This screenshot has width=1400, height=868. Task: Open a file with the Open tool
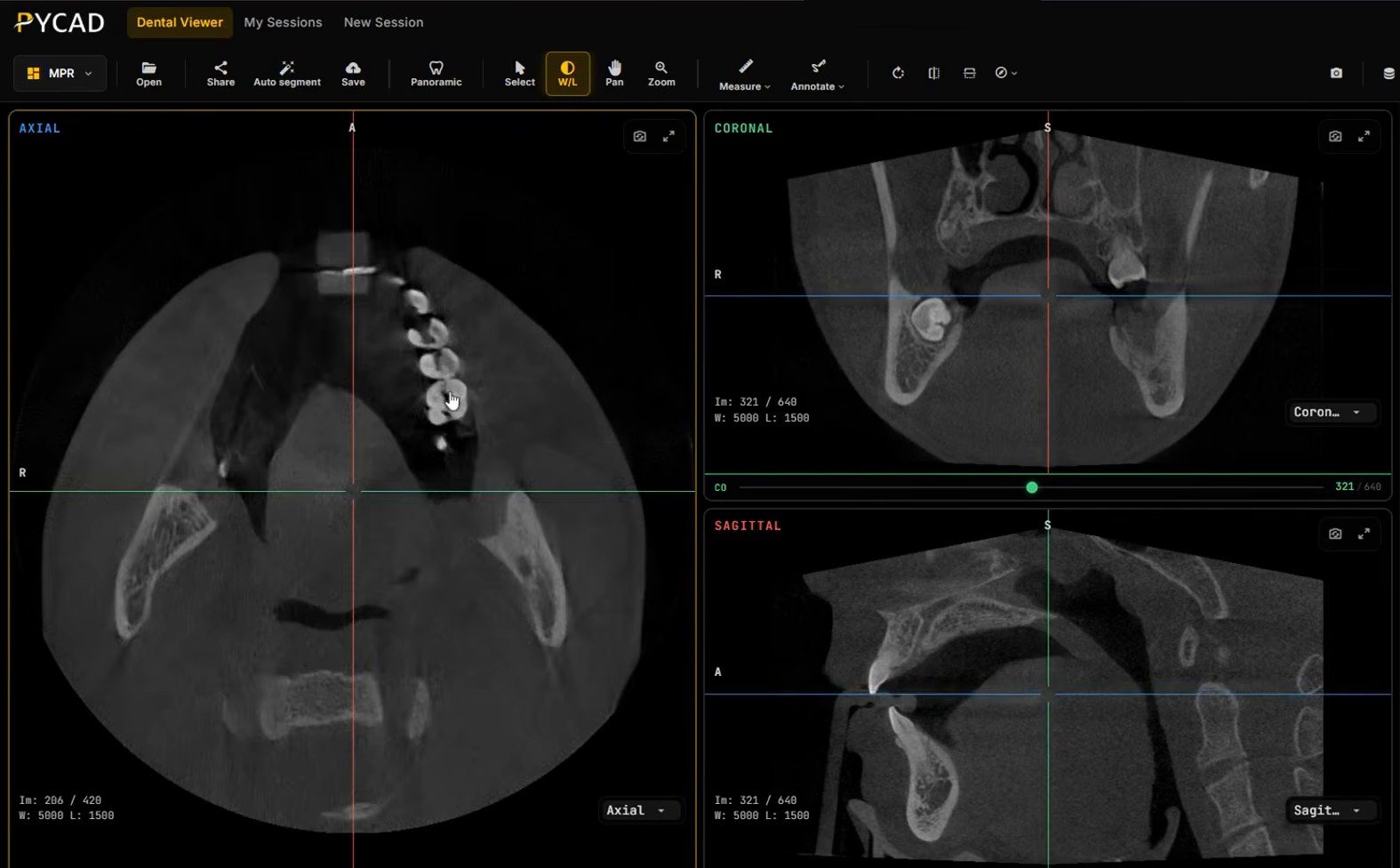[148, 74]
